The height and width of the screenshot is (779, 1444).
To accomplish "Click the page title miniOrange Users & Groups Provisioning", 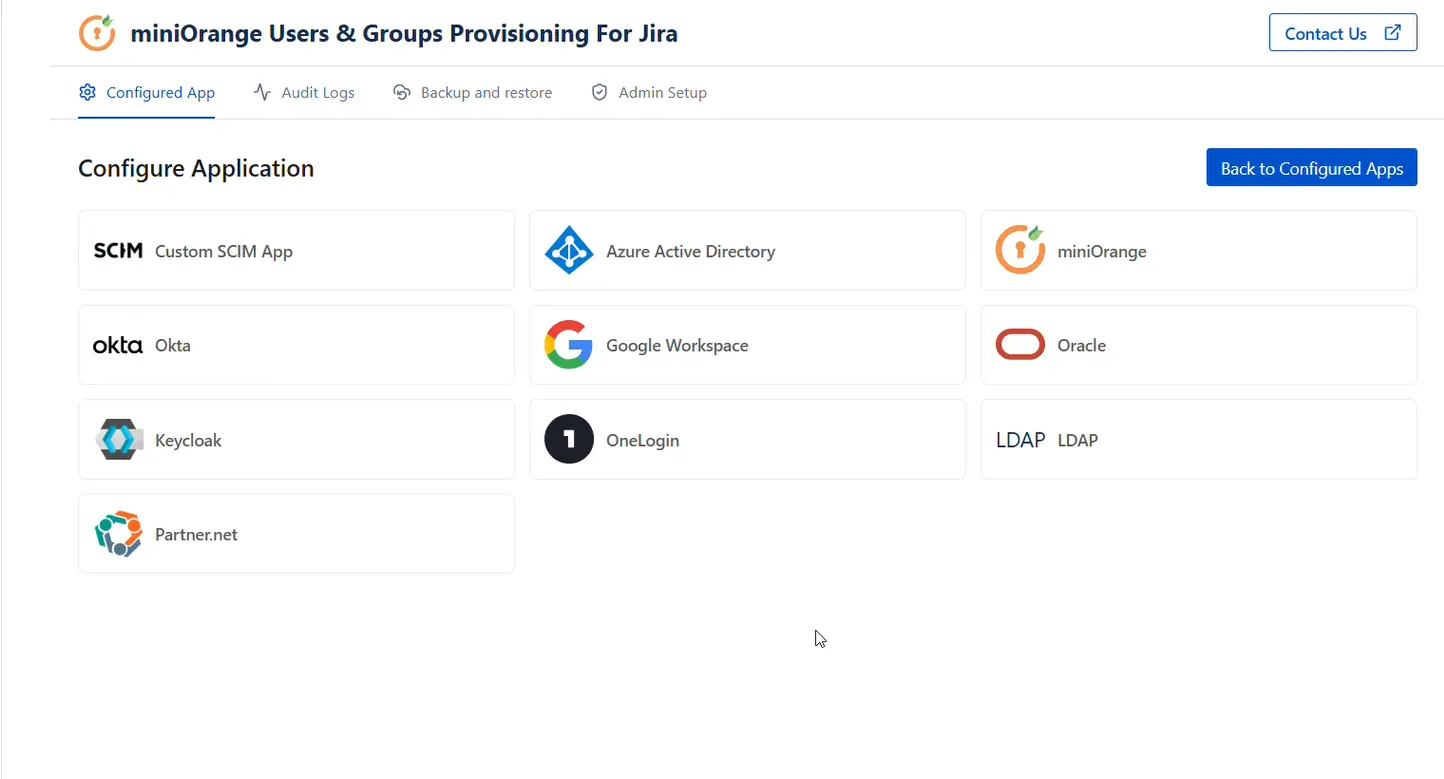I will point(404,33).
